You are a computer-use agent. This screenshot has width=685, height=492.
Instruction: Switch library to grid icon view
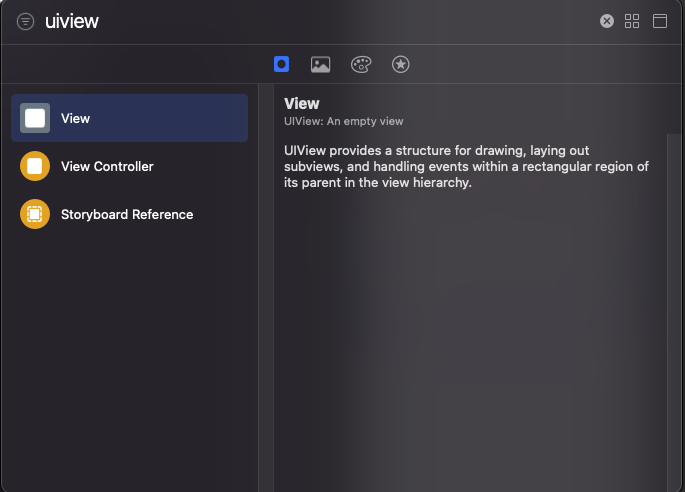click(x=632, y=21)
